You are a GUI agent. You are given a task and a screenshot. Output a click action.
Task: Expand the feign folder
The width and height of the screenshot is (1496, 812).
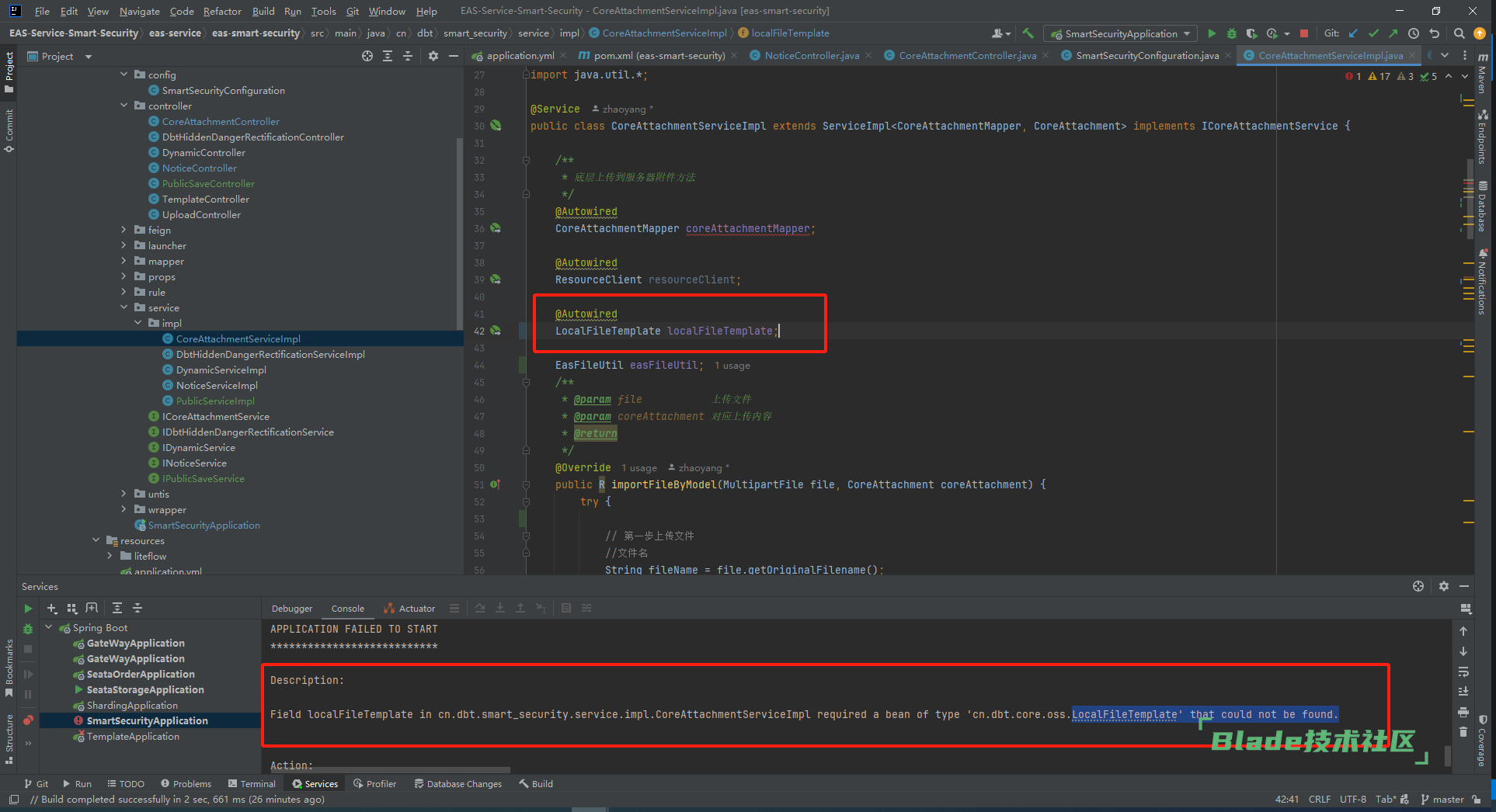pos(124,230)
